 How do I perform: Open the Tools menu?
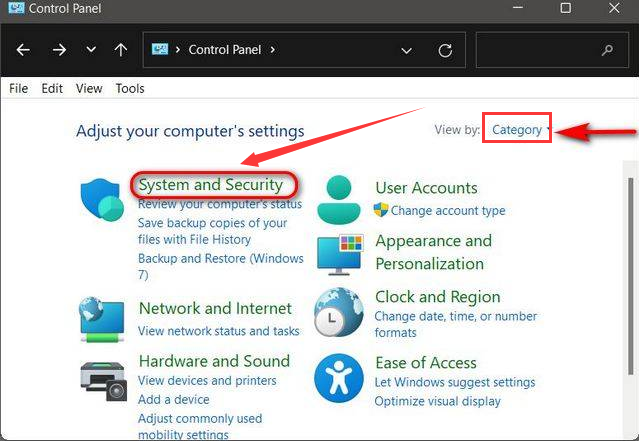tap(130, 88)
